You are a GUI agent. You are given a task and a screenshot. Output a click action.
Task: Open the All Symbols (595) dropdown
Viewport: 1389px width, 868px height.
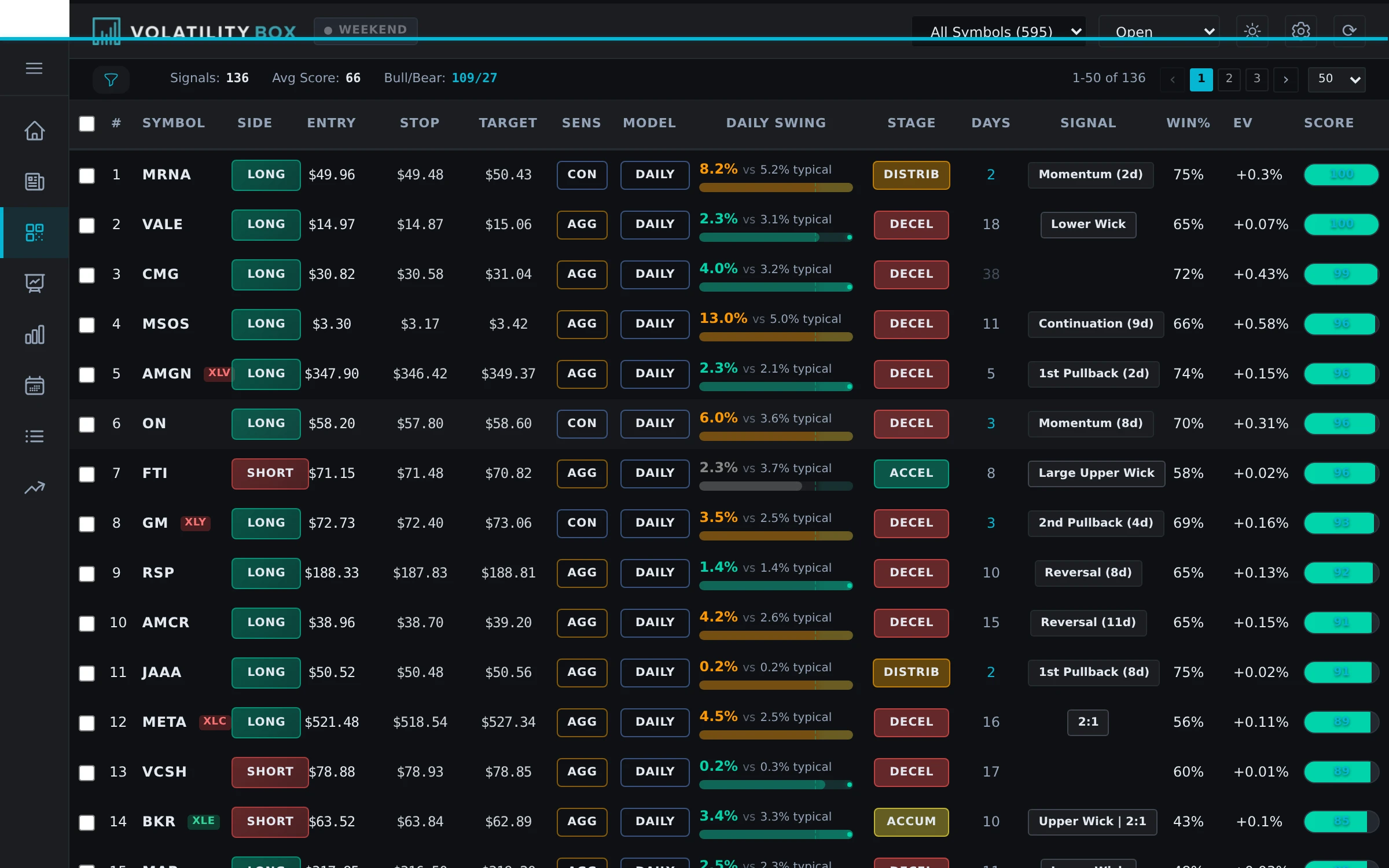(999, 31)
